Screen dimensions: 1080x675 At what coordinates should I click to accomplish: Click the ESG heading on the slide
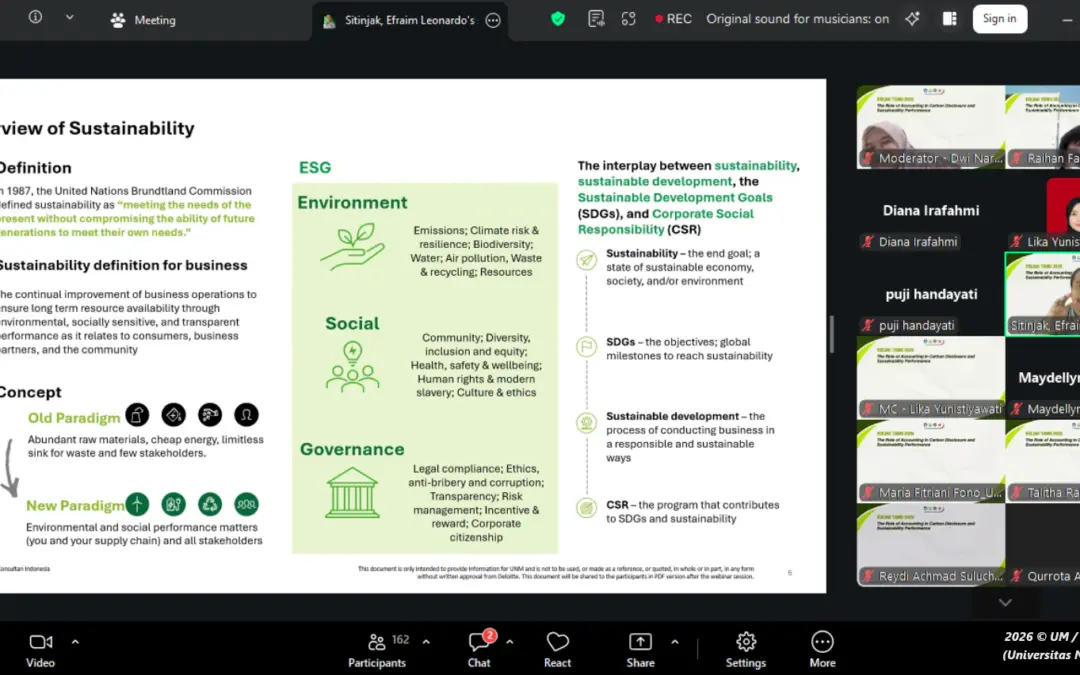tap(315, 167)
